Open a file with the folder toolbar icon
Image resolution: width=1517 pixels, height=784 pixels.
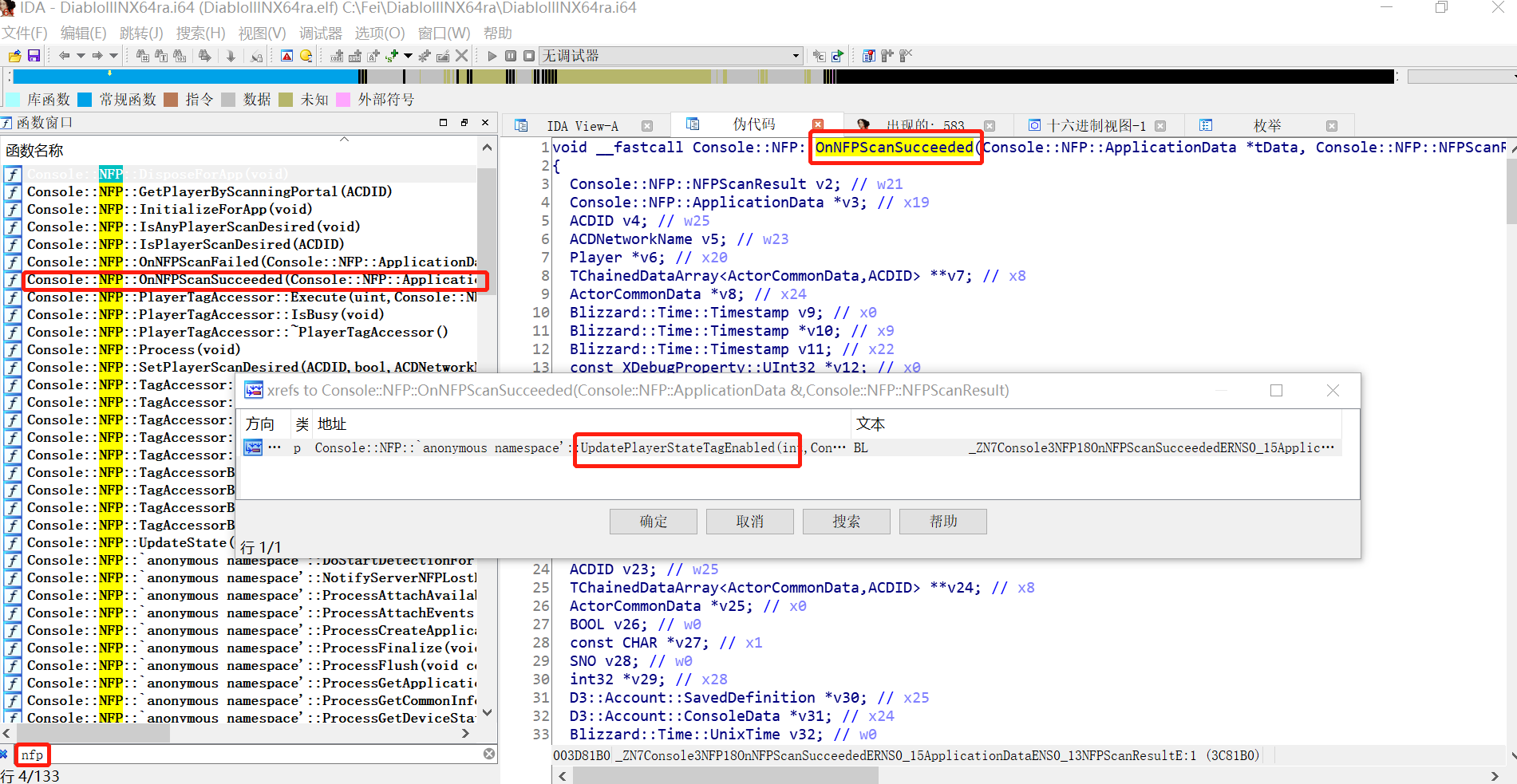coord(14,56)
